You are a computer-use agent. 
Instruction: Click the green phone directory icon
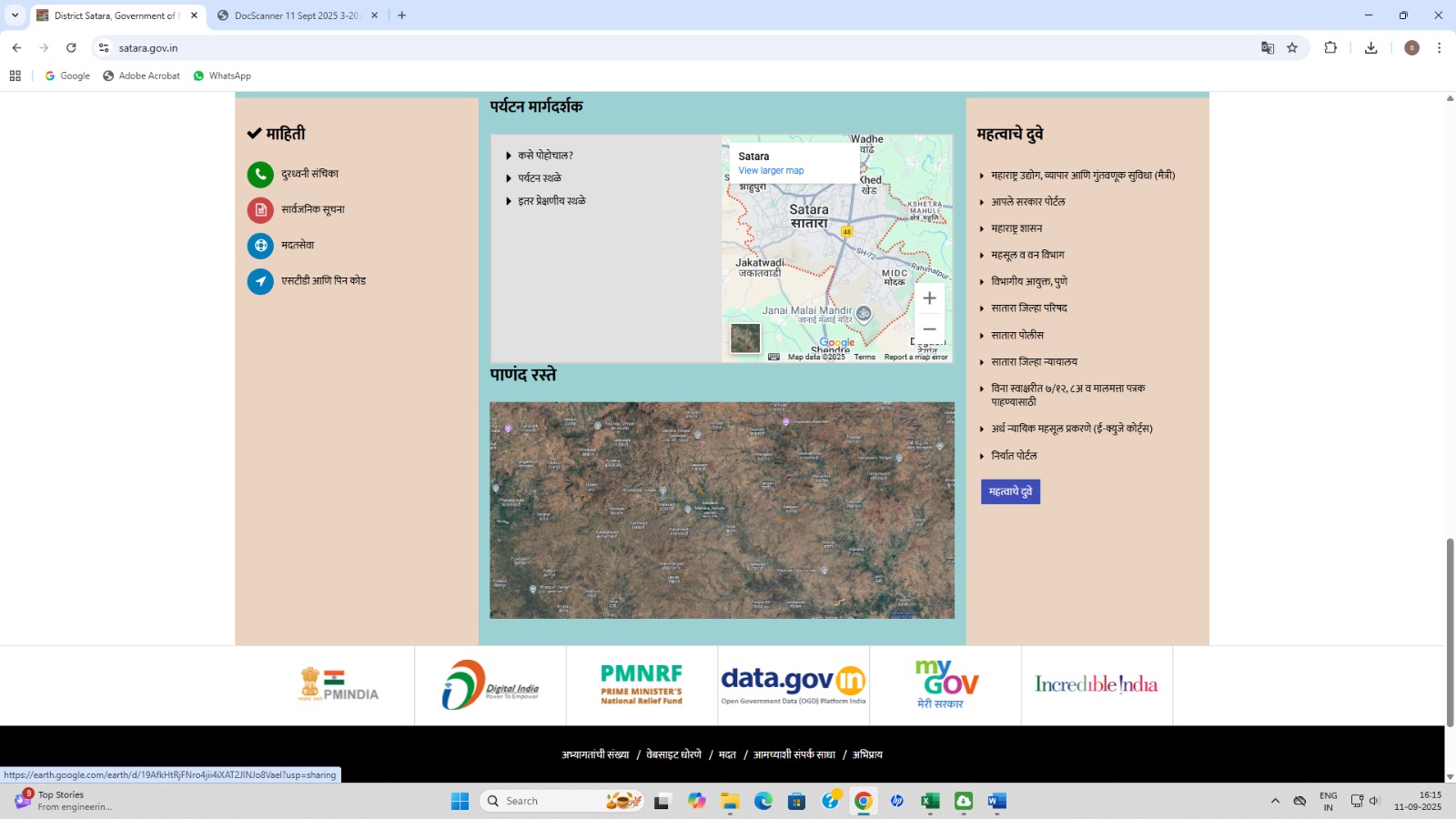click(x=260, y=175)
